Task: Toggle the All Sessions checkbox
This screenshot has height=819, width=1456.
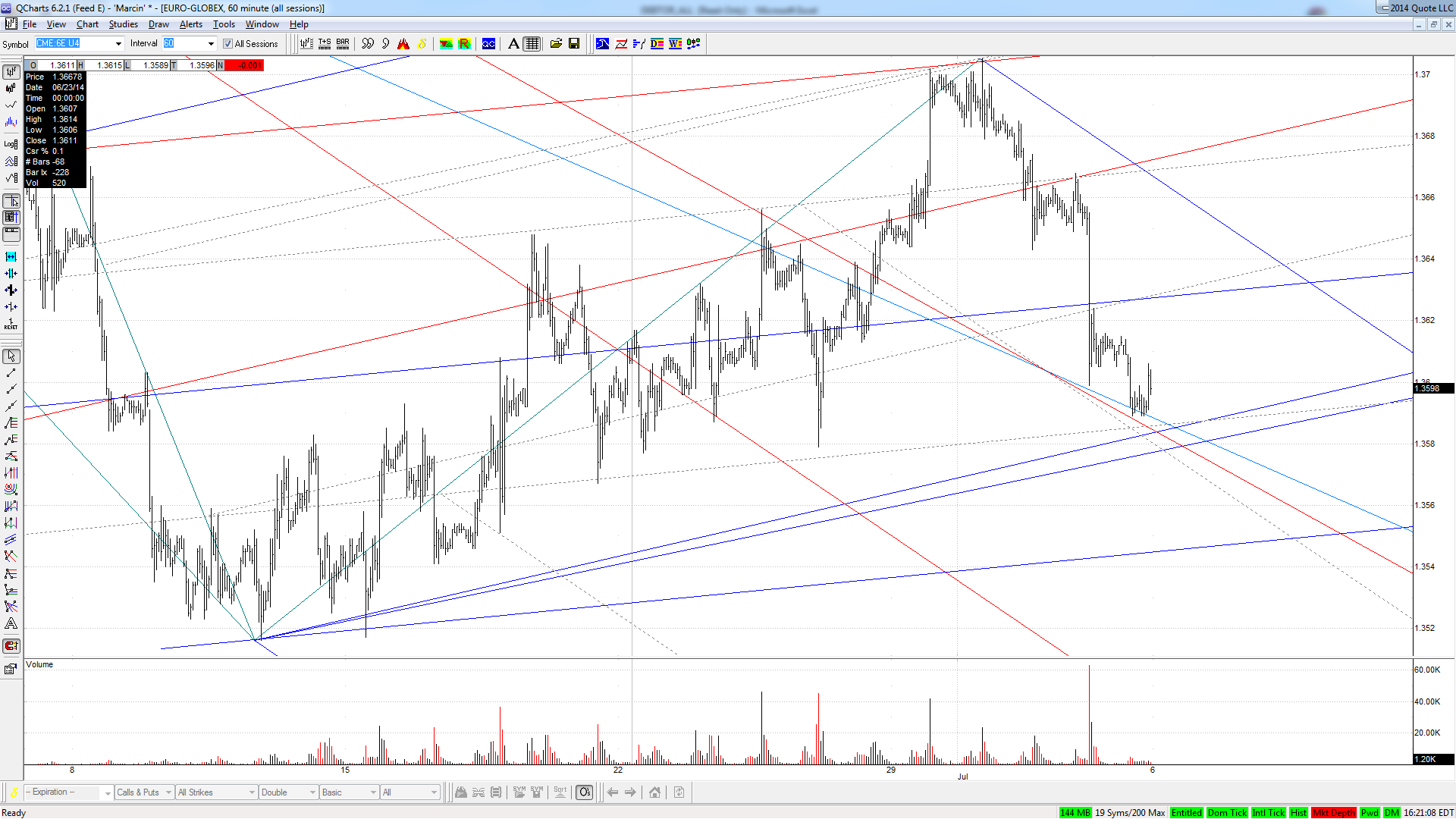Action: click(x=227, y=44)
